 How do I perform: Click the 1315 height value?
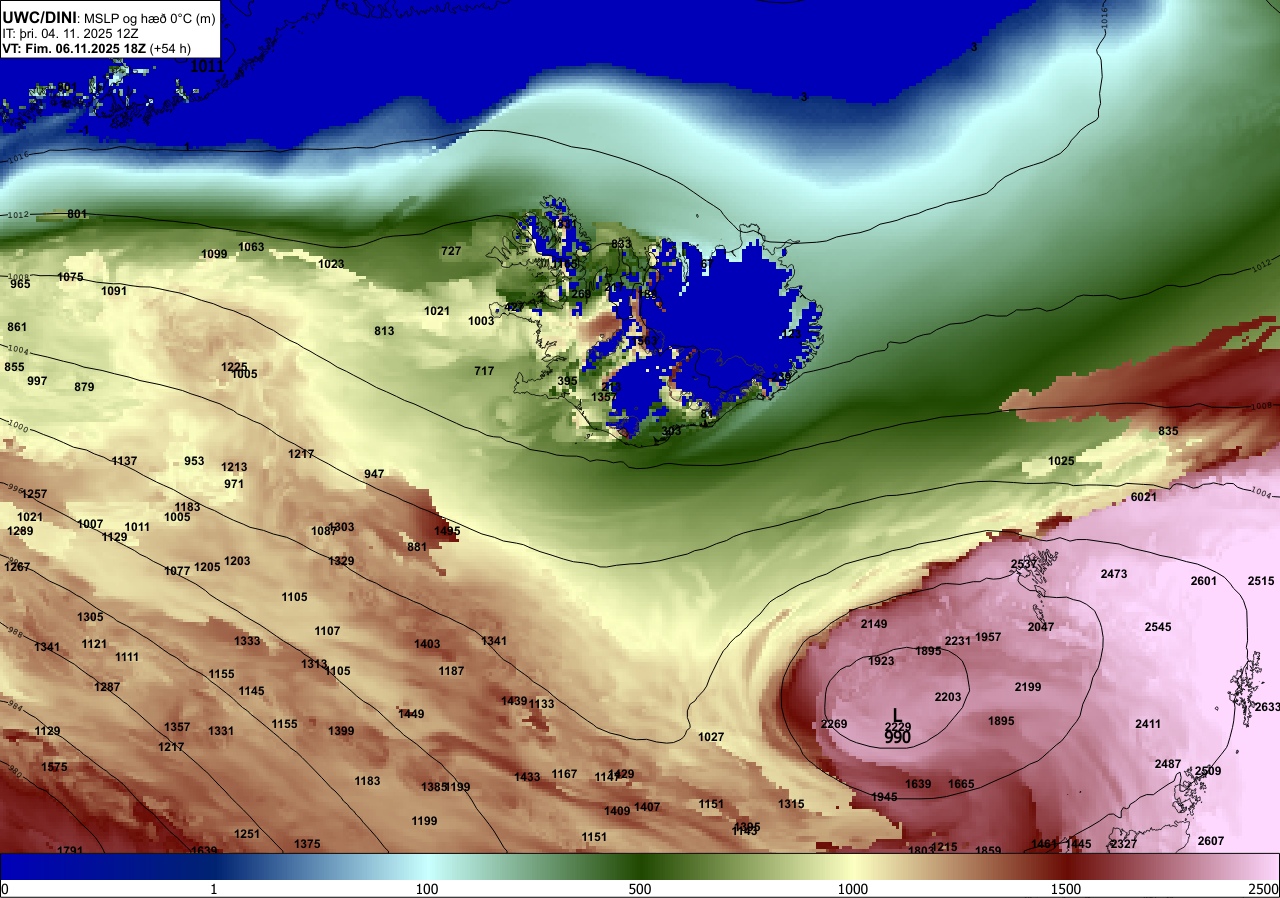(791, 804)
